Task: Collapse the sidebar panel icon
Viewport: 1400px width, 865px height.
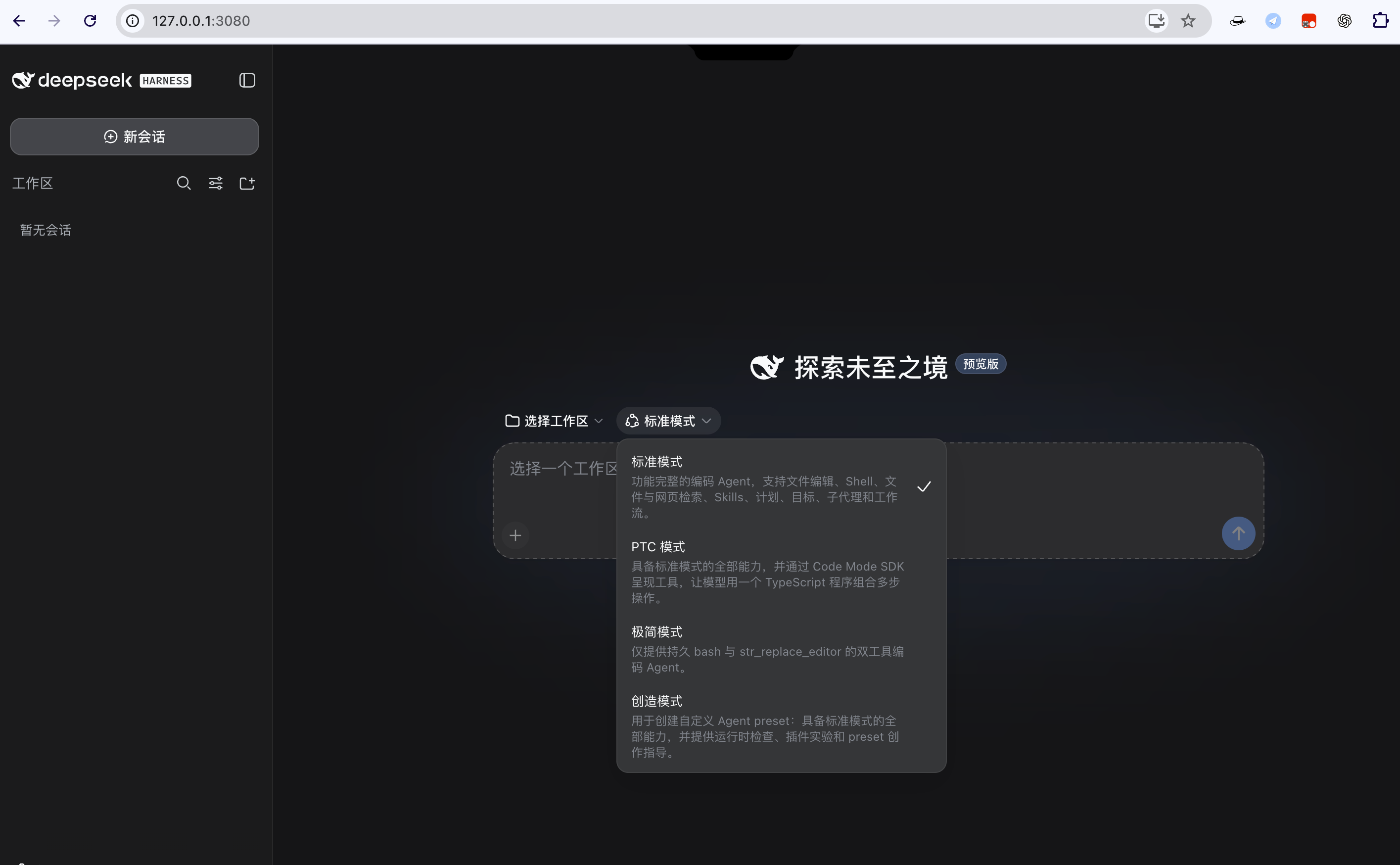Action: coord(247,80)
